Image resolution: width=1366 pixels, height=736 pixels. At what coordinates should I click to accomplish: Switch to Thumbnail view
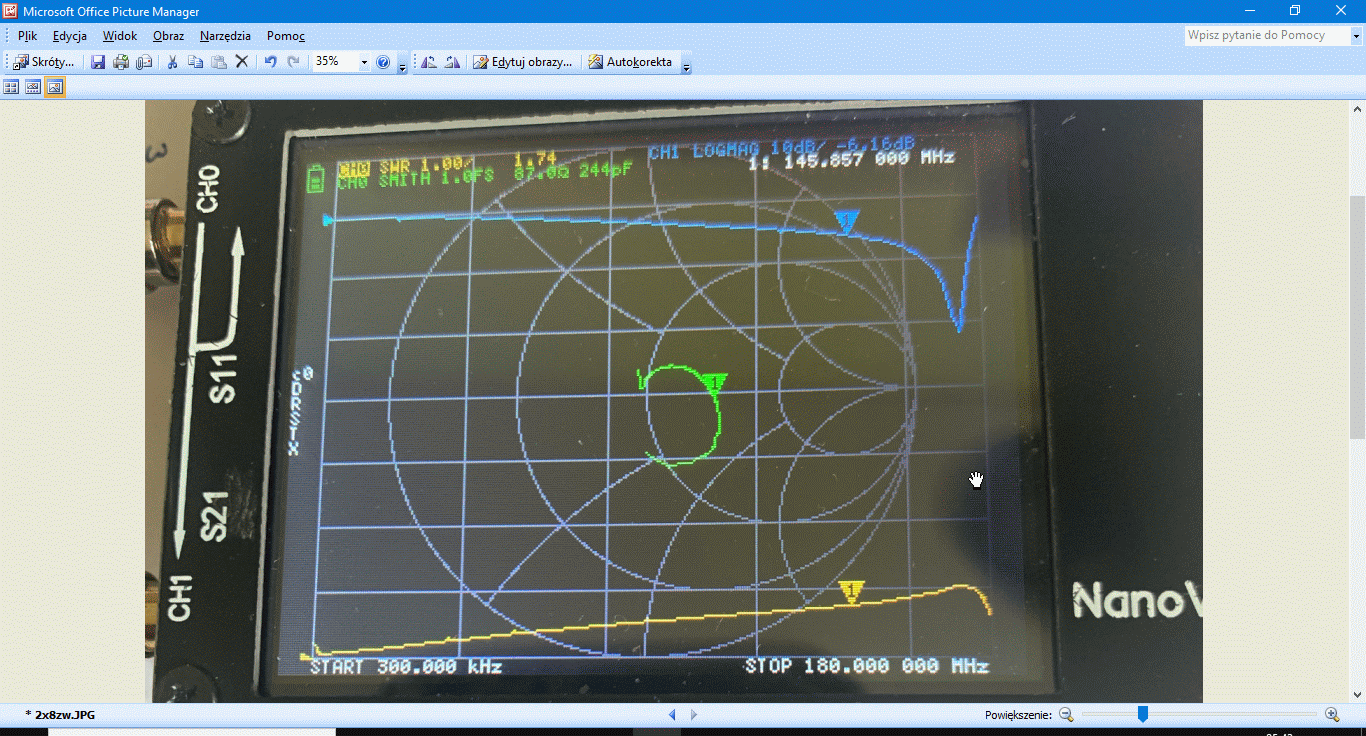[11, 87]
